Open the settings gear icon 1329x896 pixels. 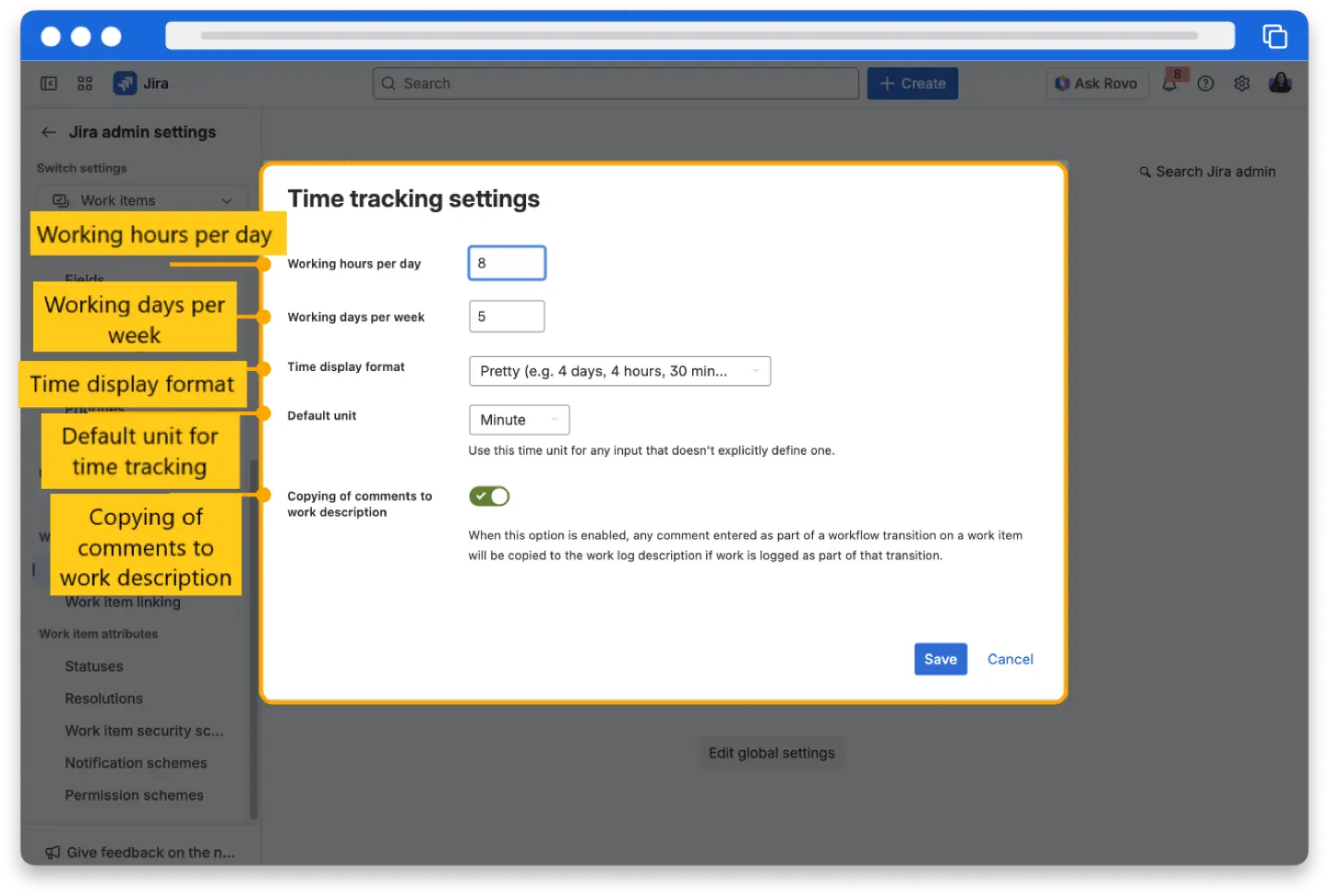(x=1241, y=83)
